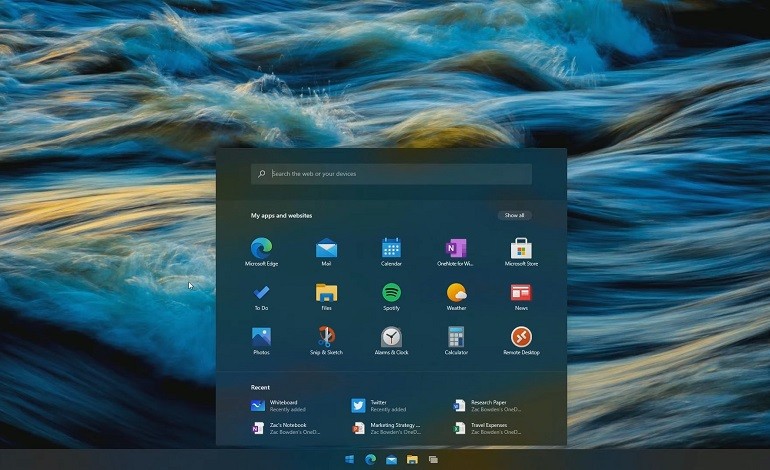The height and width of the screenshot is (470, 770).
Task: Launch the Calculator app
Action: pos(456,341)
